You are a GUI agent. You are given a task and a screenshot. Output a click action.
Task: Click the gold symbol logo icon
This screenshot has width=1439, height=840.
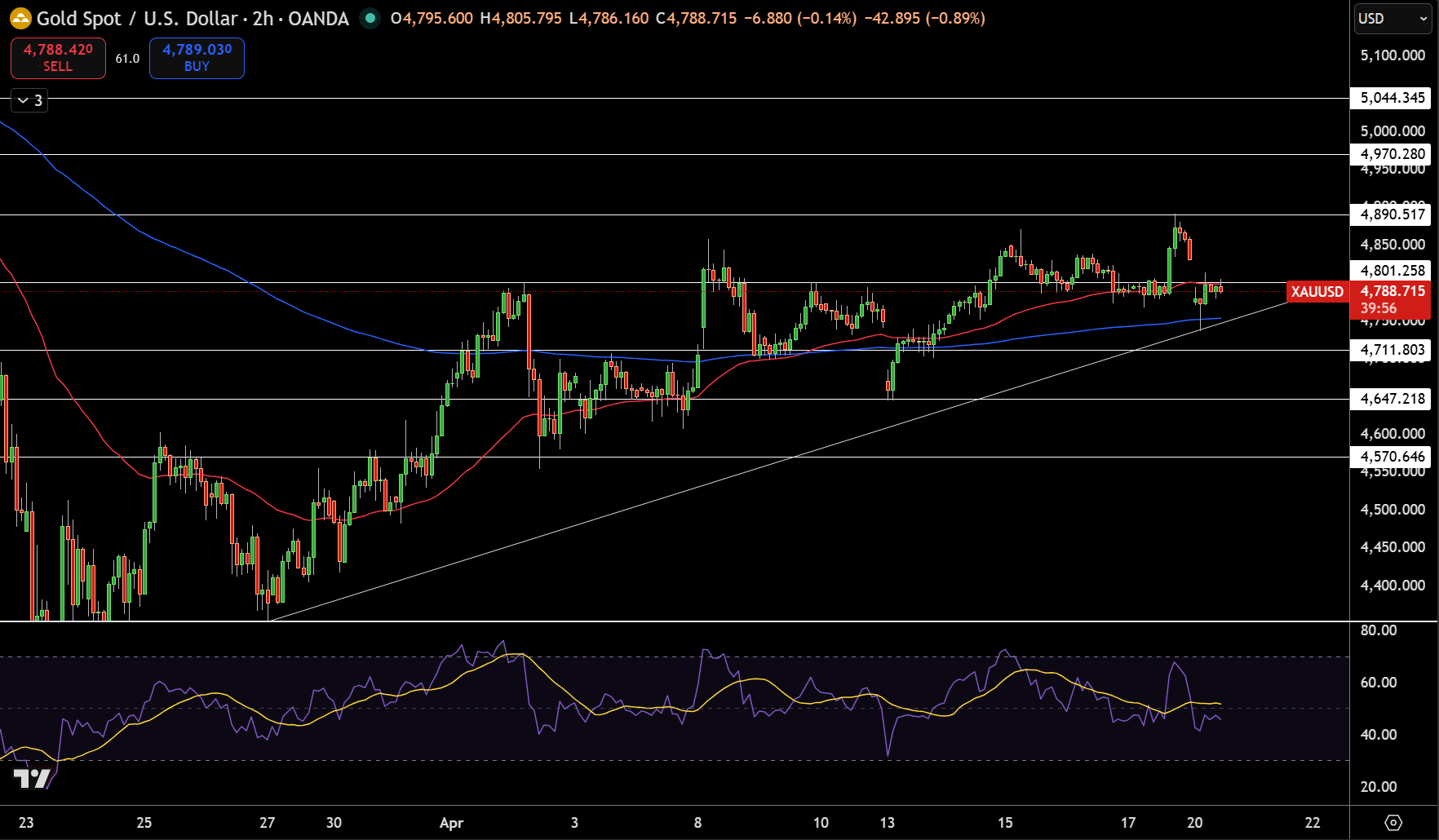pos(20,18)
